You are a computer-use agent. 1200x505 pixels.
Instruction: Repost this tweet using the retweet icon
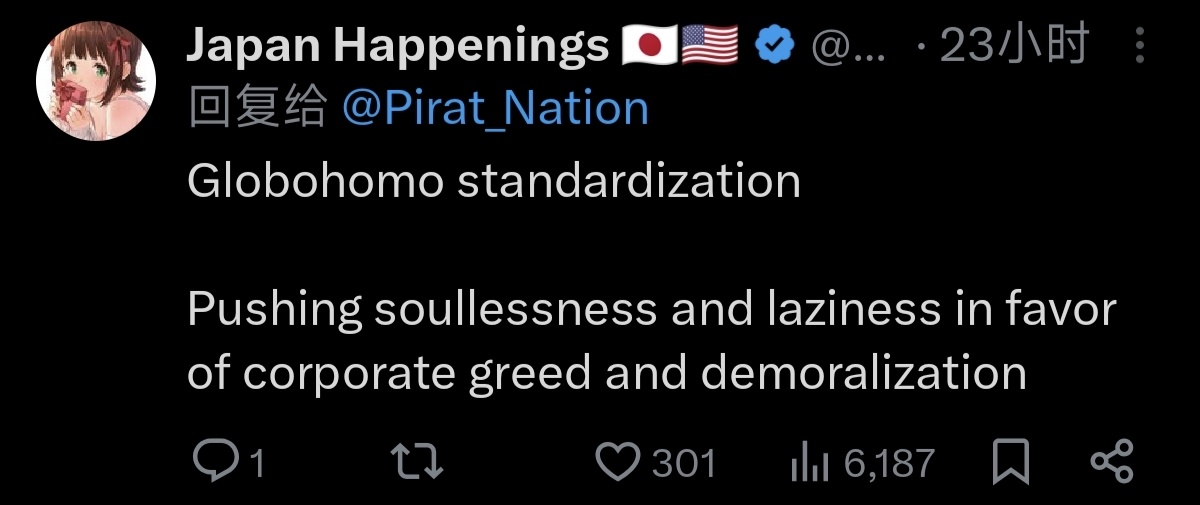[x=416, y=462]
